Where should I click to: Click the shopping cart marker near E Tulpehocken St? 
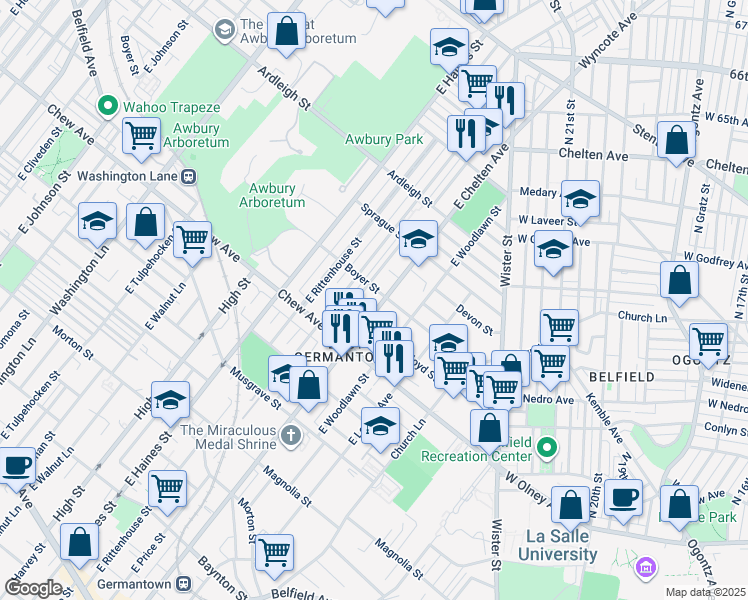coord(192,240)
